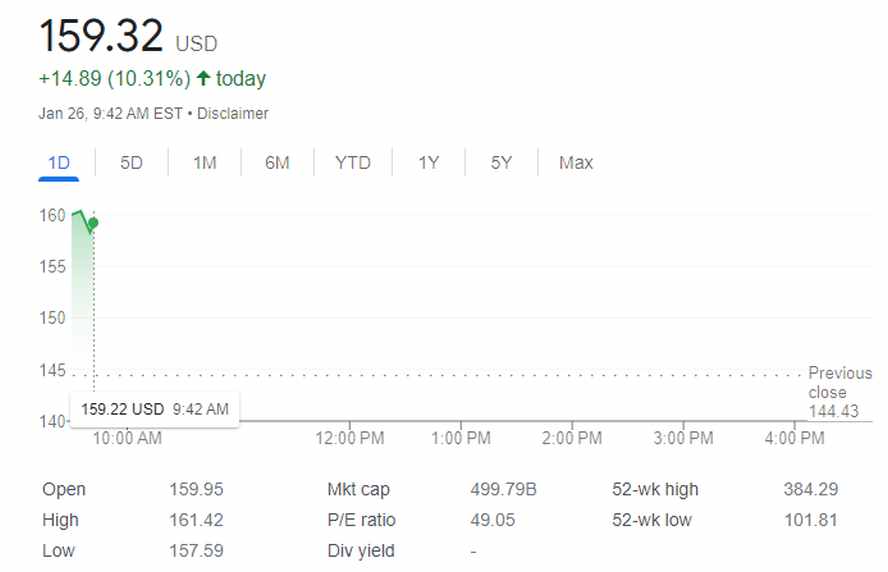The image size is (888, 572).
Task: Switch to the 1Y chart view
Action: click(x=428, y=163)
